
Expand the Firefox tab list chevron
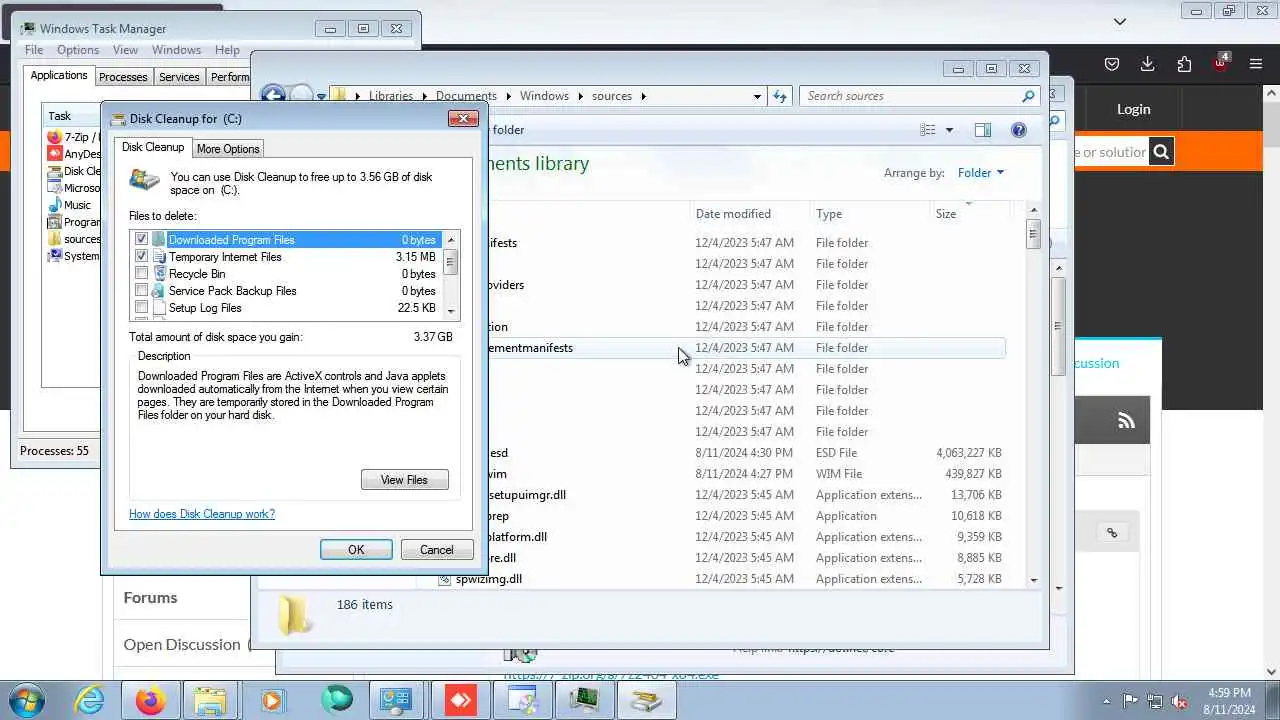point(1120,21)
